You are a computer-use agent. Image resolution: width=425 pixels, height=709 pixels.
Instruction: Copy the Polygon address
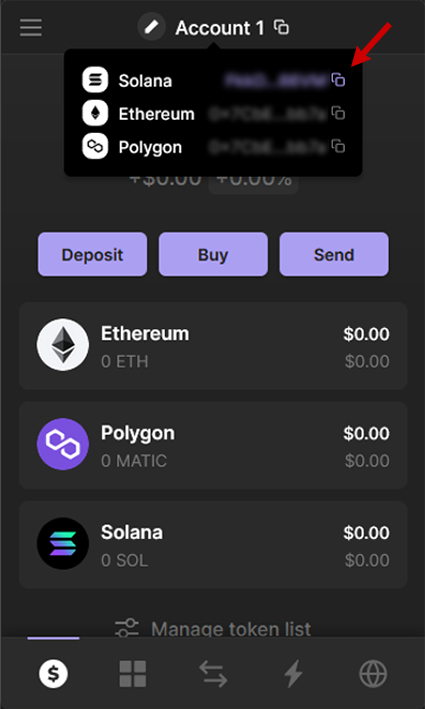click(x=338, y=146)
